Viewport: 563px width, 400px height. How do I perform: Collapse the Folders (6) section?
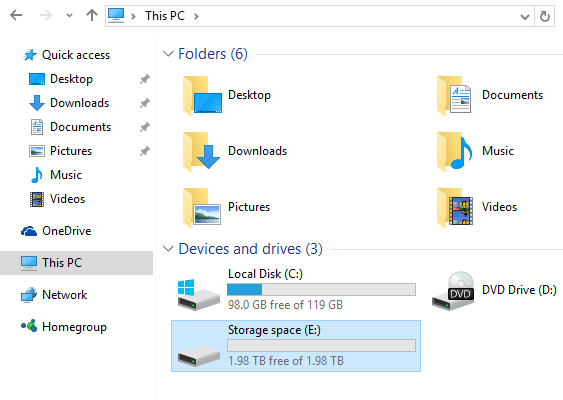click(168, 54)
